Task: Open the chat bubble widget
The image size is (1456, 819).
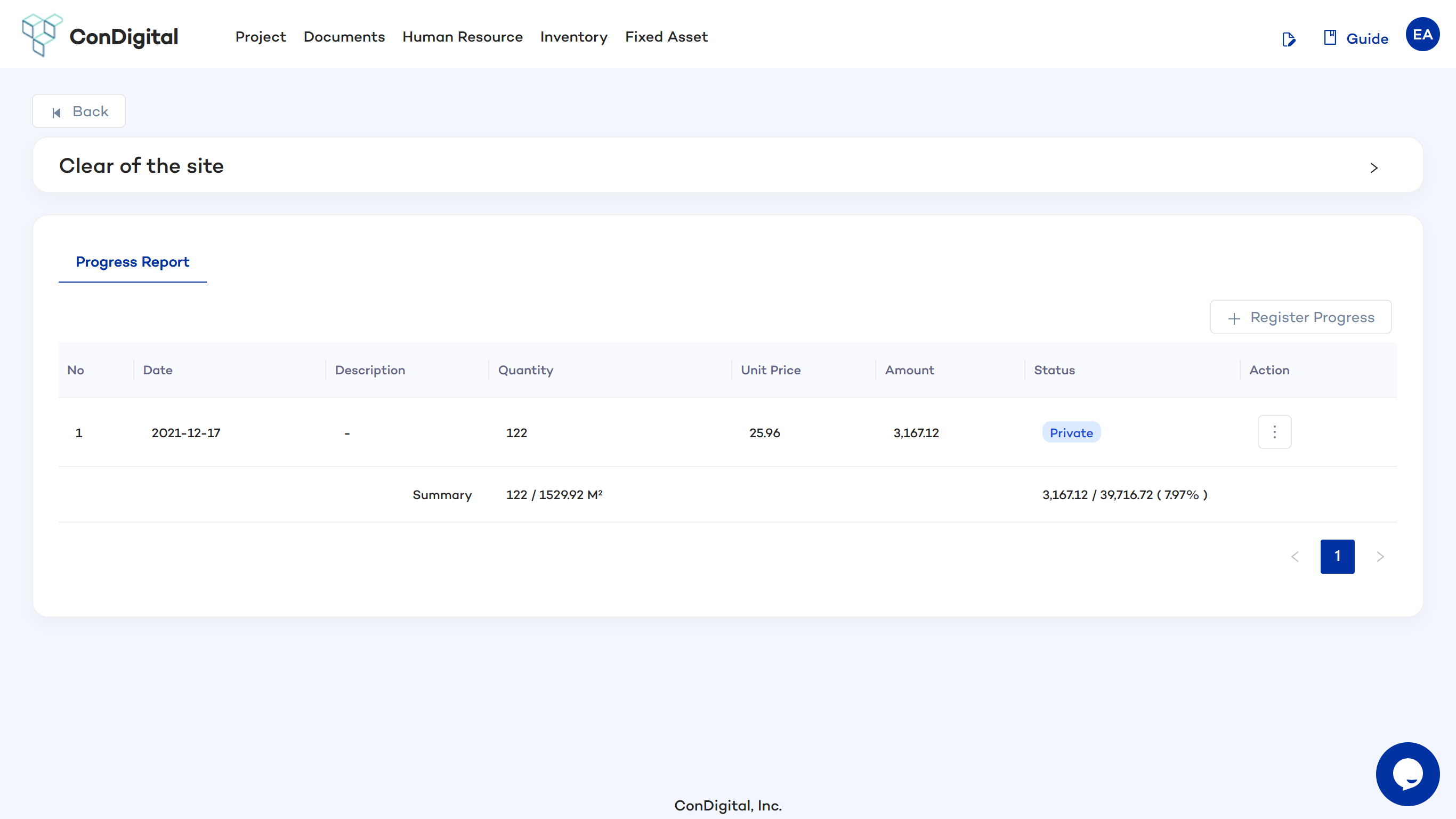Action: point(1407,774)
